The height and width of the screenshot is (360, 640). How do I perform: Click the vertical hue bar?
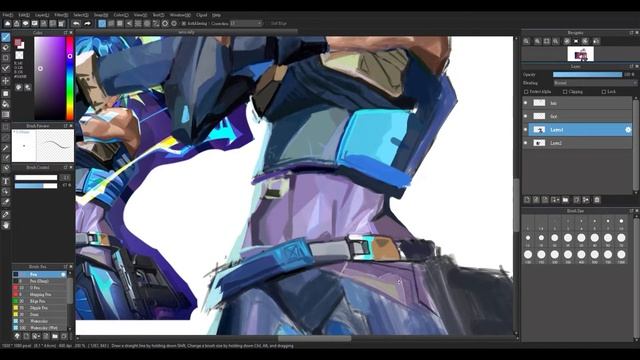[x=70, y=78]
